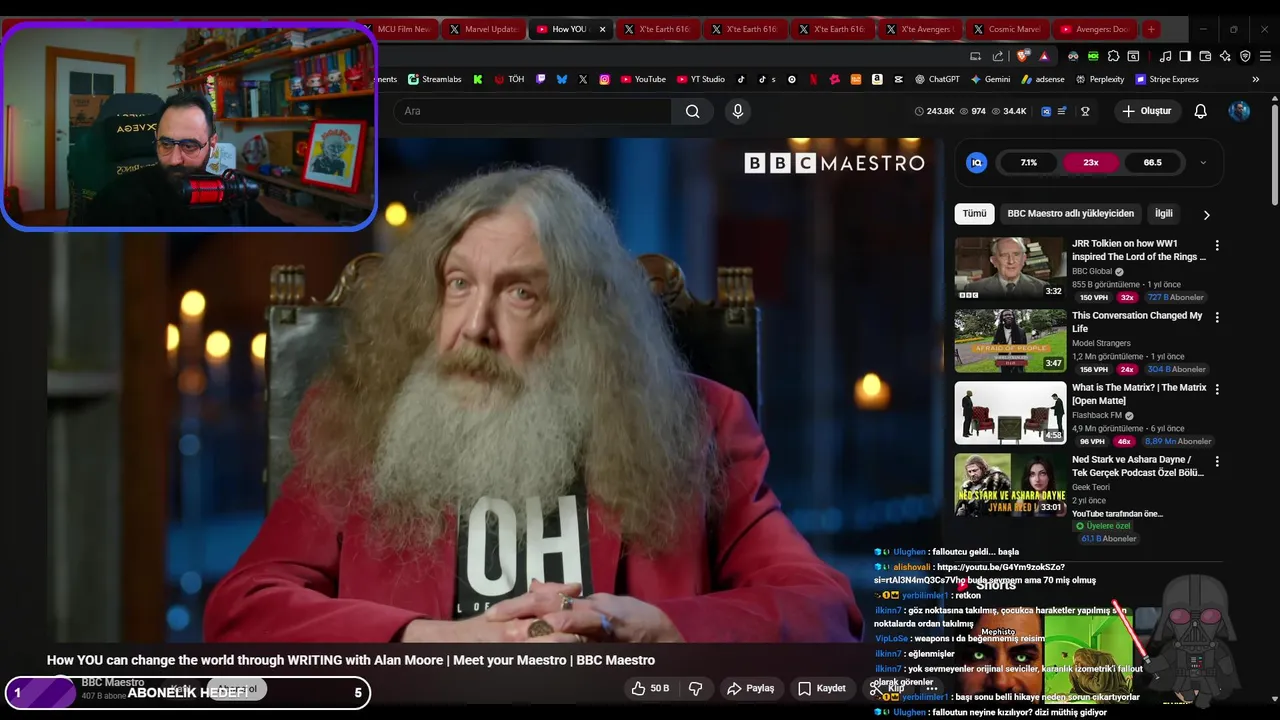The image size is (1280, 720).
Task: Open the Twitch bookmark icon
Action: click(540, 79)
